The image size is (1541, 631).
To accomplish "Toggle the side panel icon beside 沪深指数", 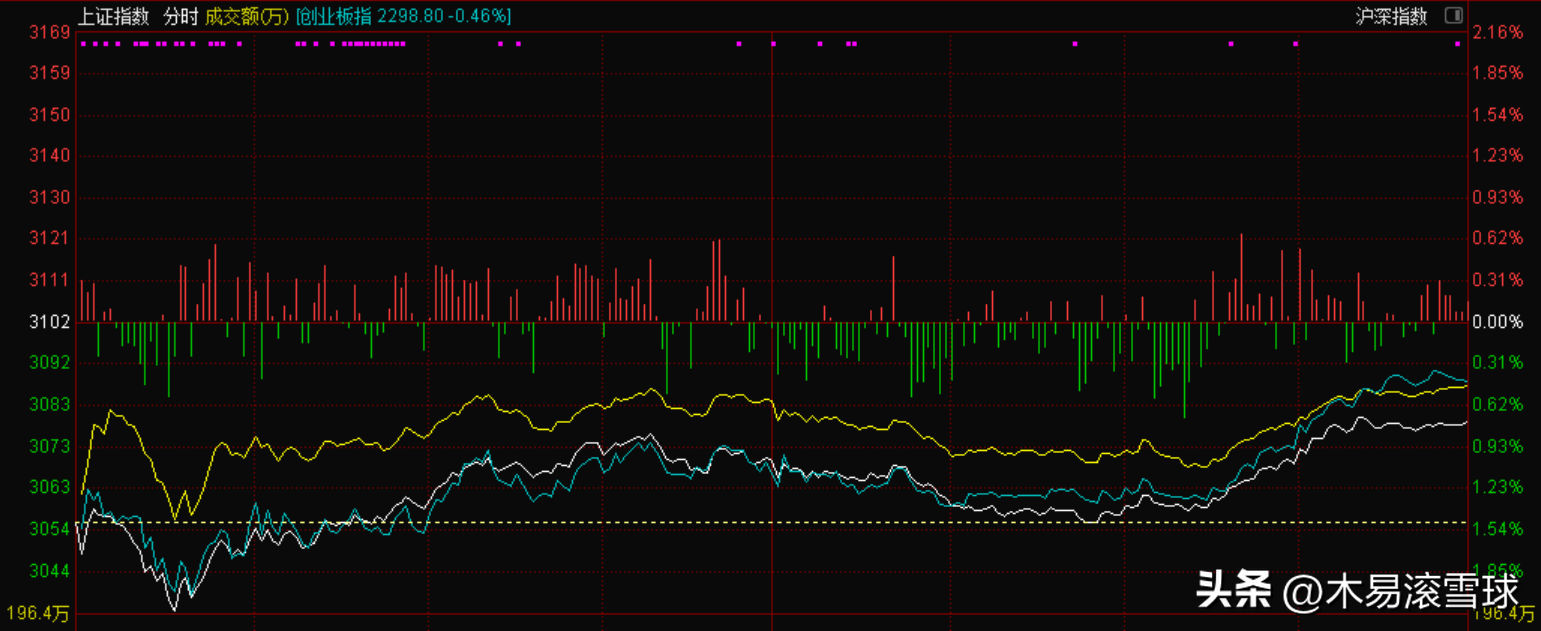I will click(x=1453, y=16).
